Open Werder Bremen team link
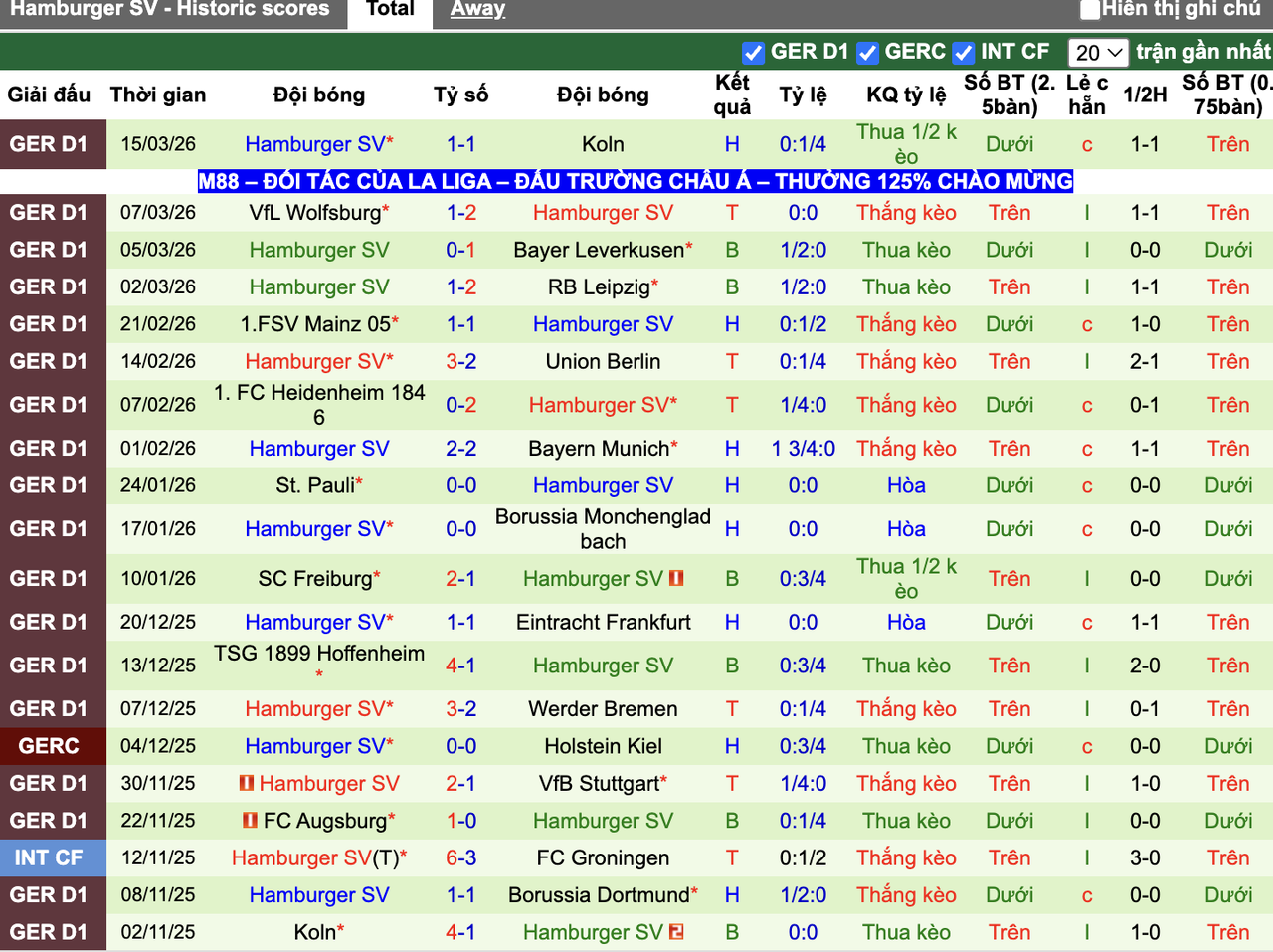The width and height of the screenshot is (1273, 952). [x=604, y=709]
